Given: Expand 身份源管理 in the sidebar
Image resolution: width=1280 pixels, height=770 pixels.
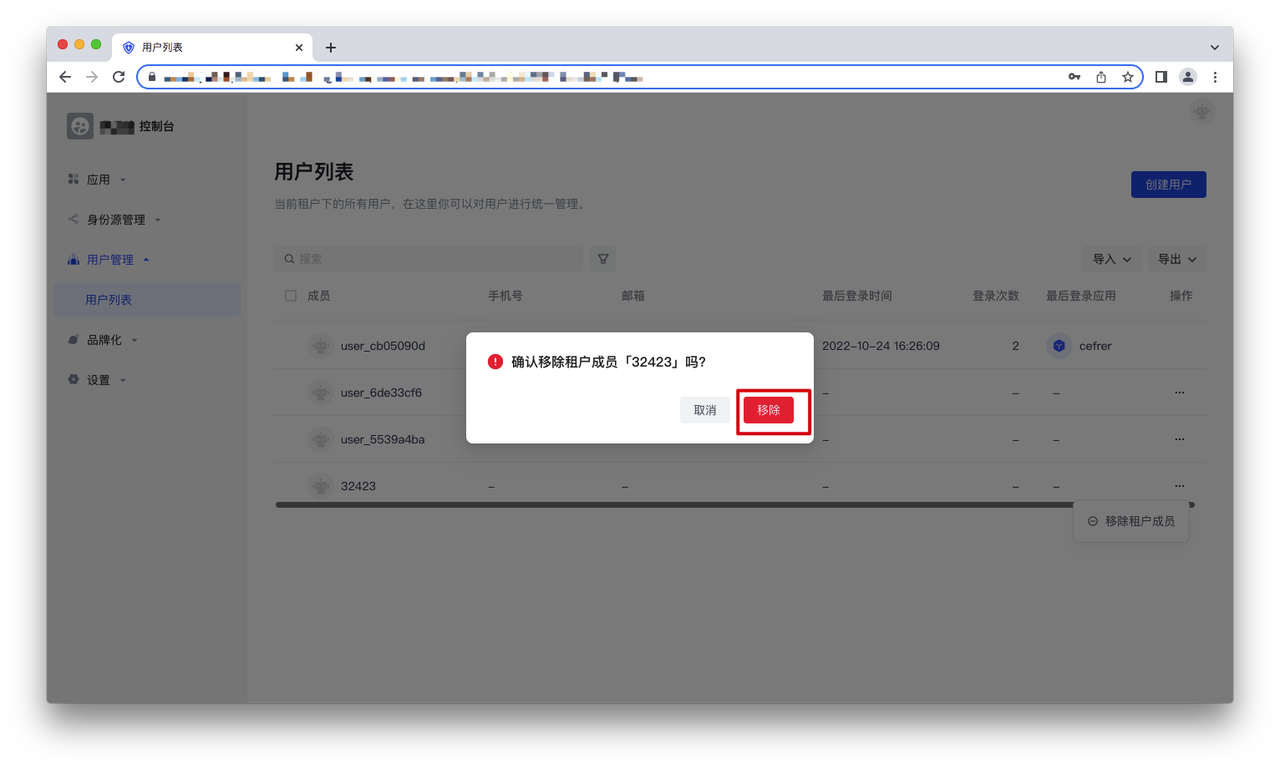Looking at the screenshot, I should (x=115, y=220).
